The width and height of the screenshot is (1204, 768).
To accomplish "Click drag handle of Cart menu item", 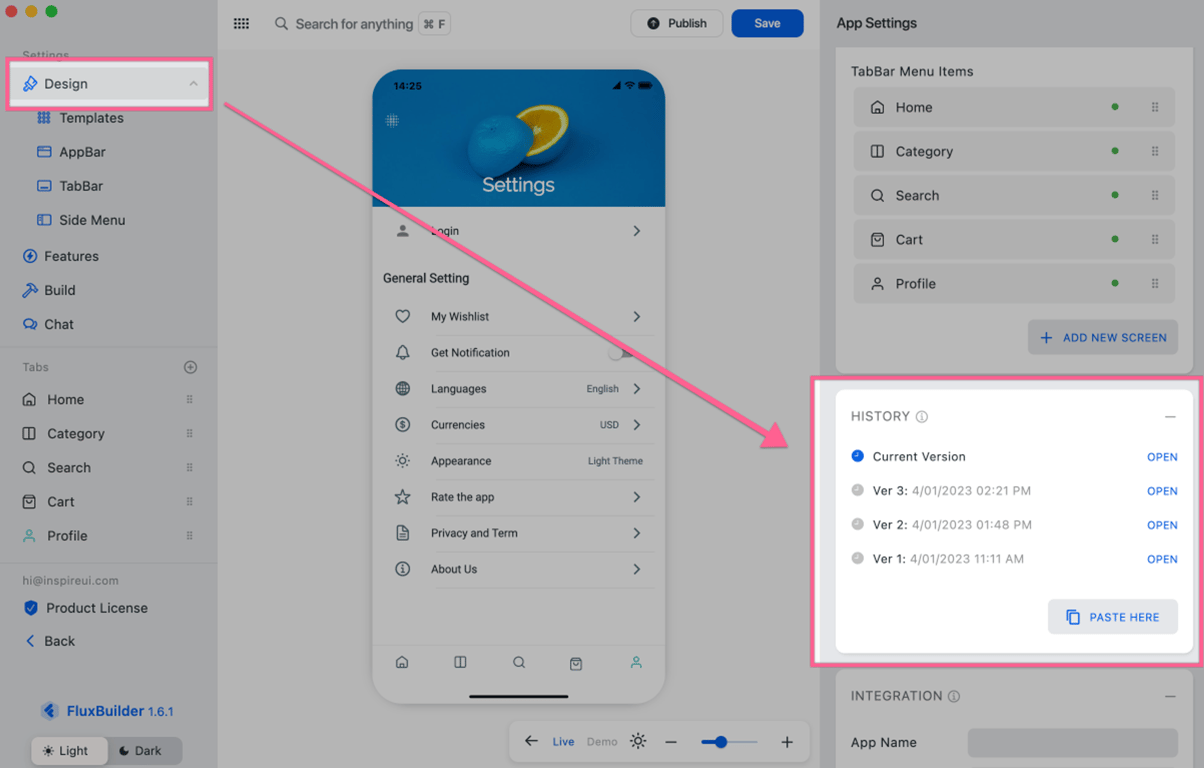I will [x=1155, y=239].
